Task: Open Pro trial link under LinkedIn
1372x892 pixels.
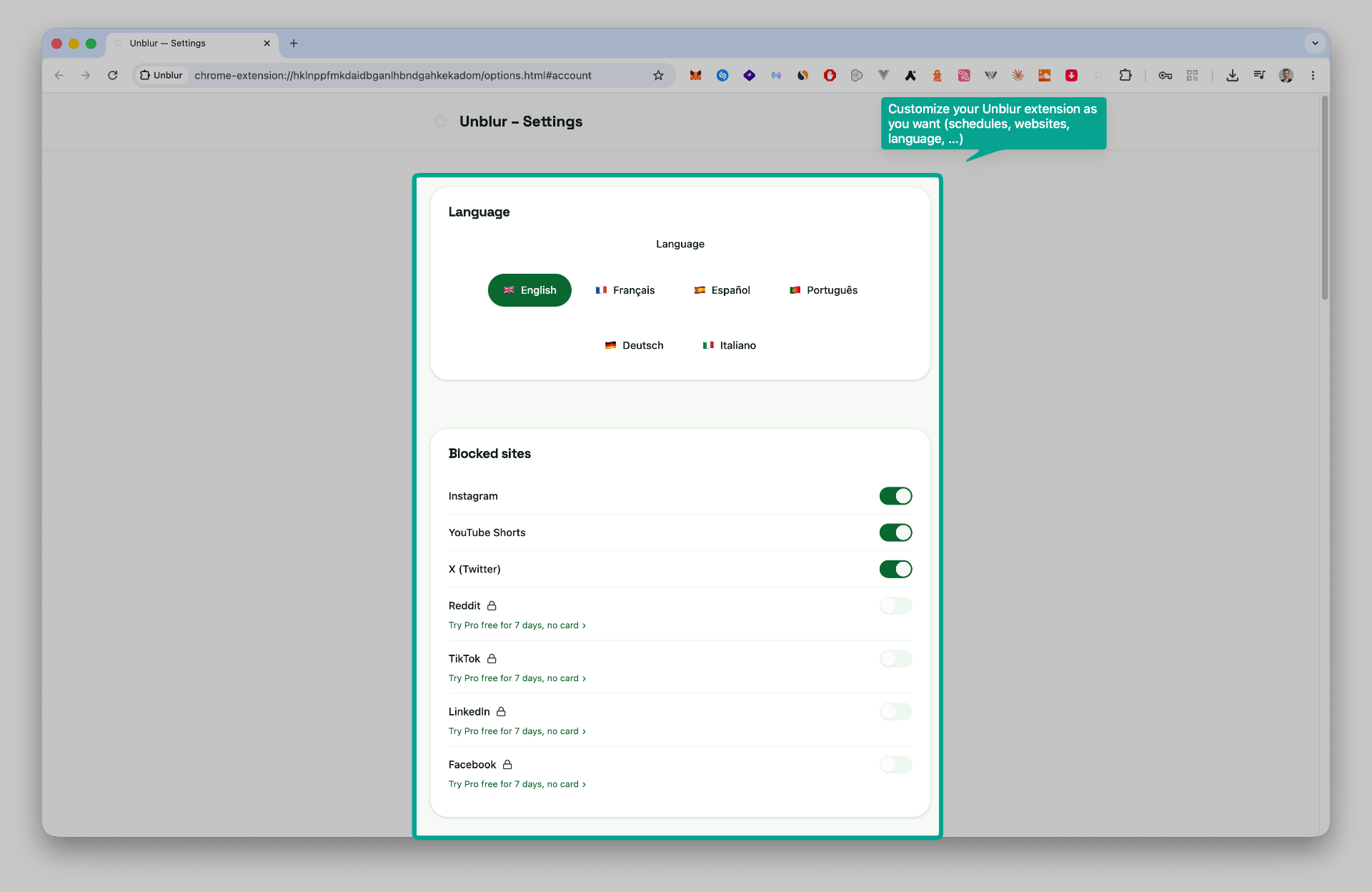Action: (x=517, y=731)
